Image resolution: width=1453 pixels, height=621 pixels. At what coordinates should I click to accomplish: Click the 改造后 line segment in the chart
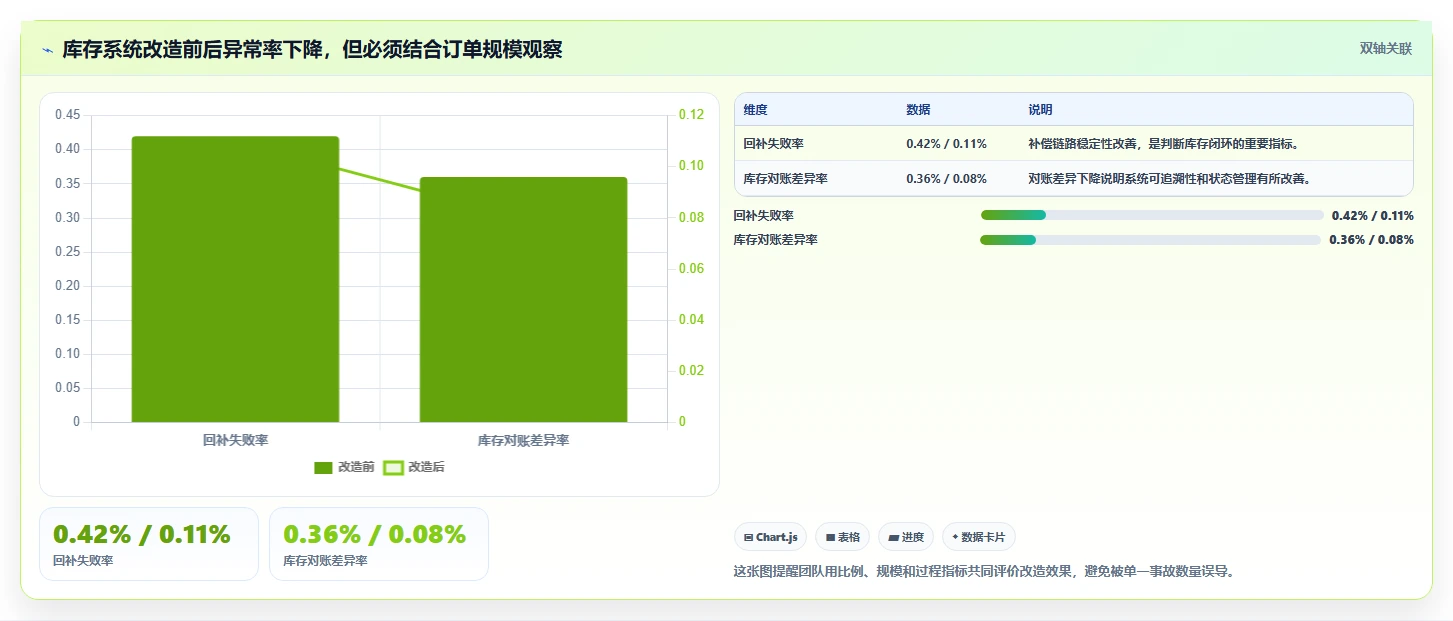tap(380, 179)
